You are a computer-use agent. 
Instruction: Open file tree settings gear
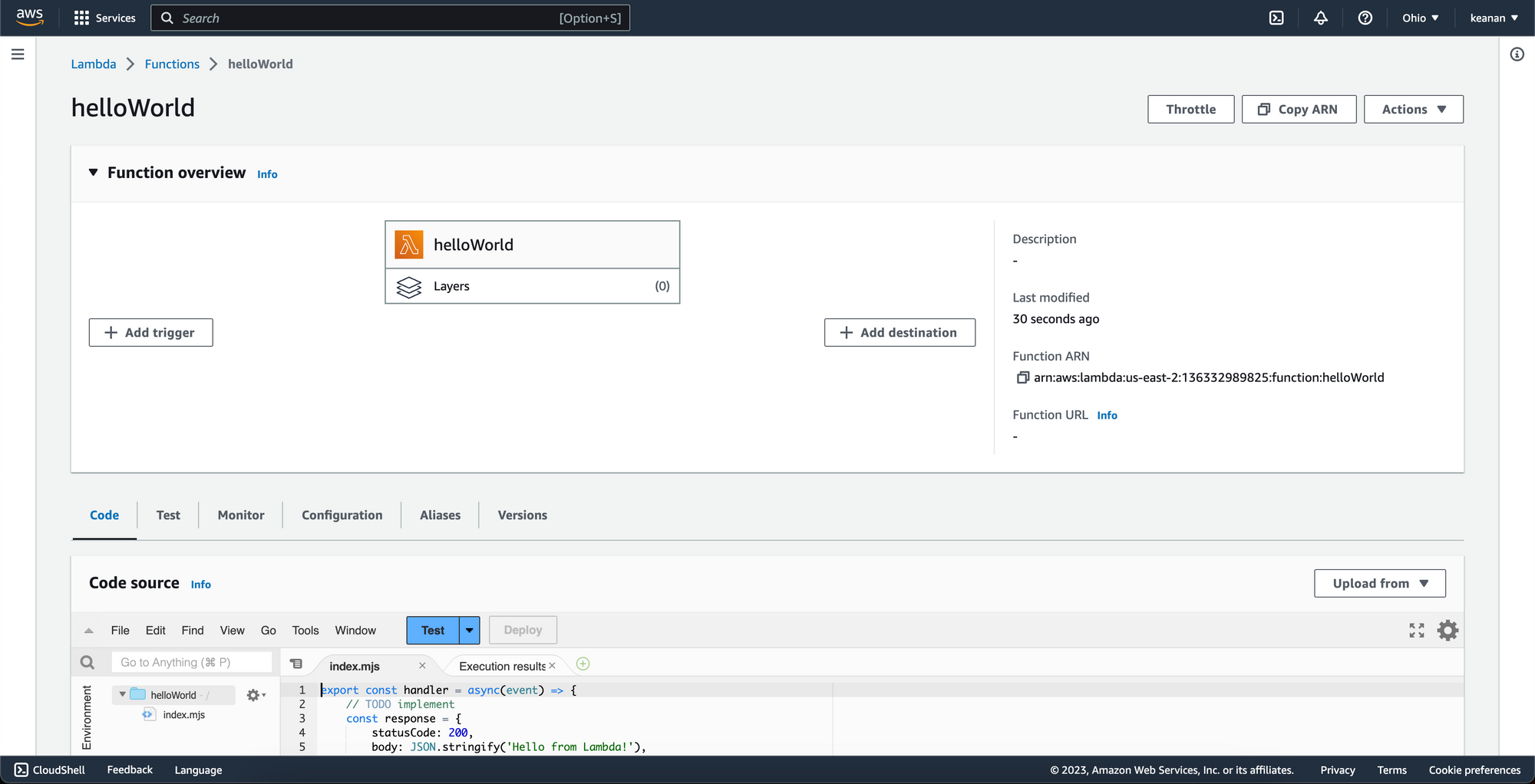256,695
